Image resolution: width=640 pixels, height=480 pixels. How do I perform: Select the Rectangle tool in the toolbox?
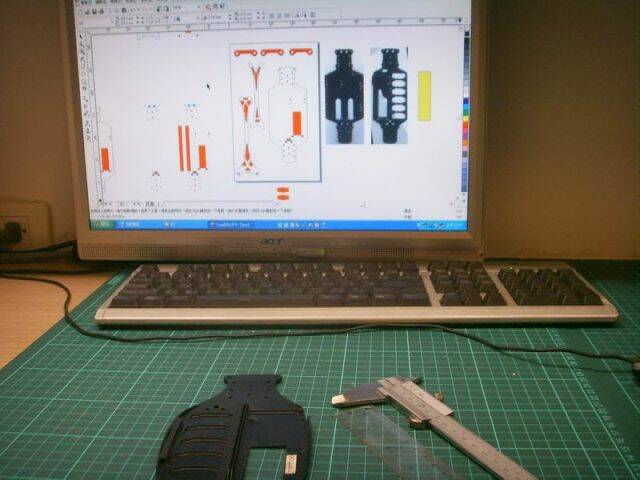(x=83, y=67)
